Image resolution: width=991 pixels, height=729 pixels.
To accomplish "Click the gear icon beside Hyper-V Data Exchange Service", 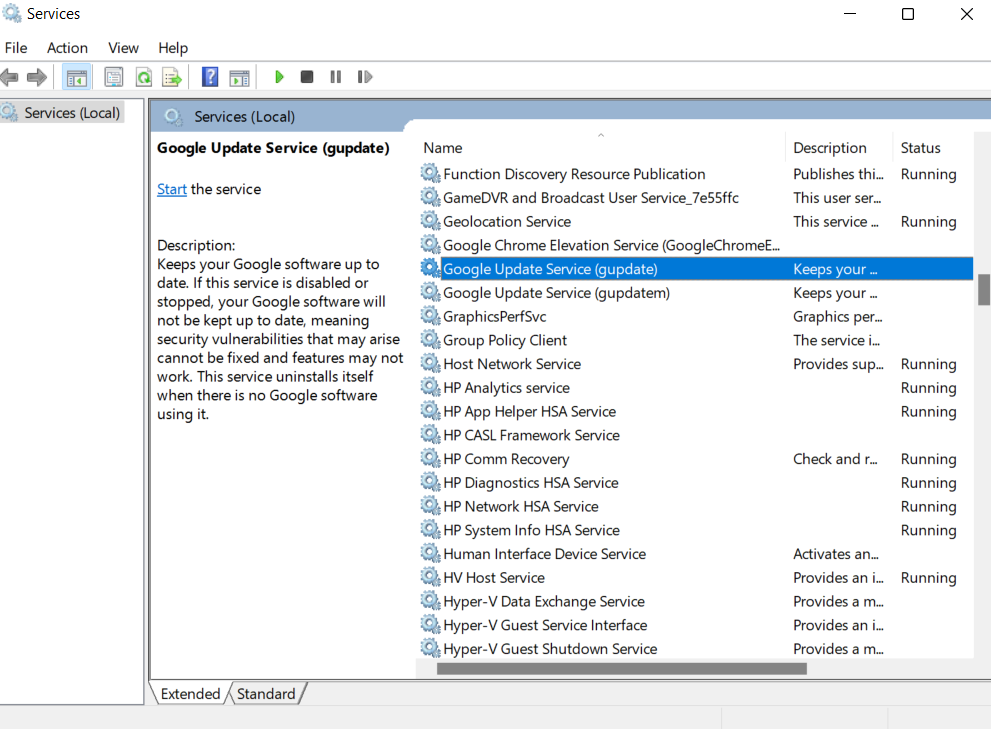I will [x=430, y=601].
